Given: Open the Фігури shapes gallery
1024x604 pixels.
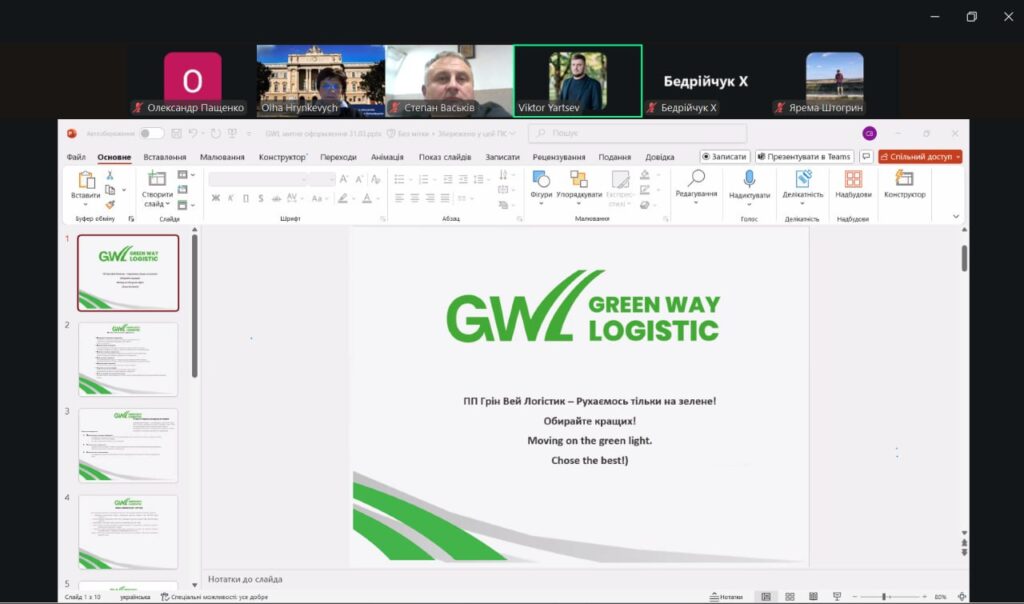Looking at the screenshot, I should pos(541,179).
